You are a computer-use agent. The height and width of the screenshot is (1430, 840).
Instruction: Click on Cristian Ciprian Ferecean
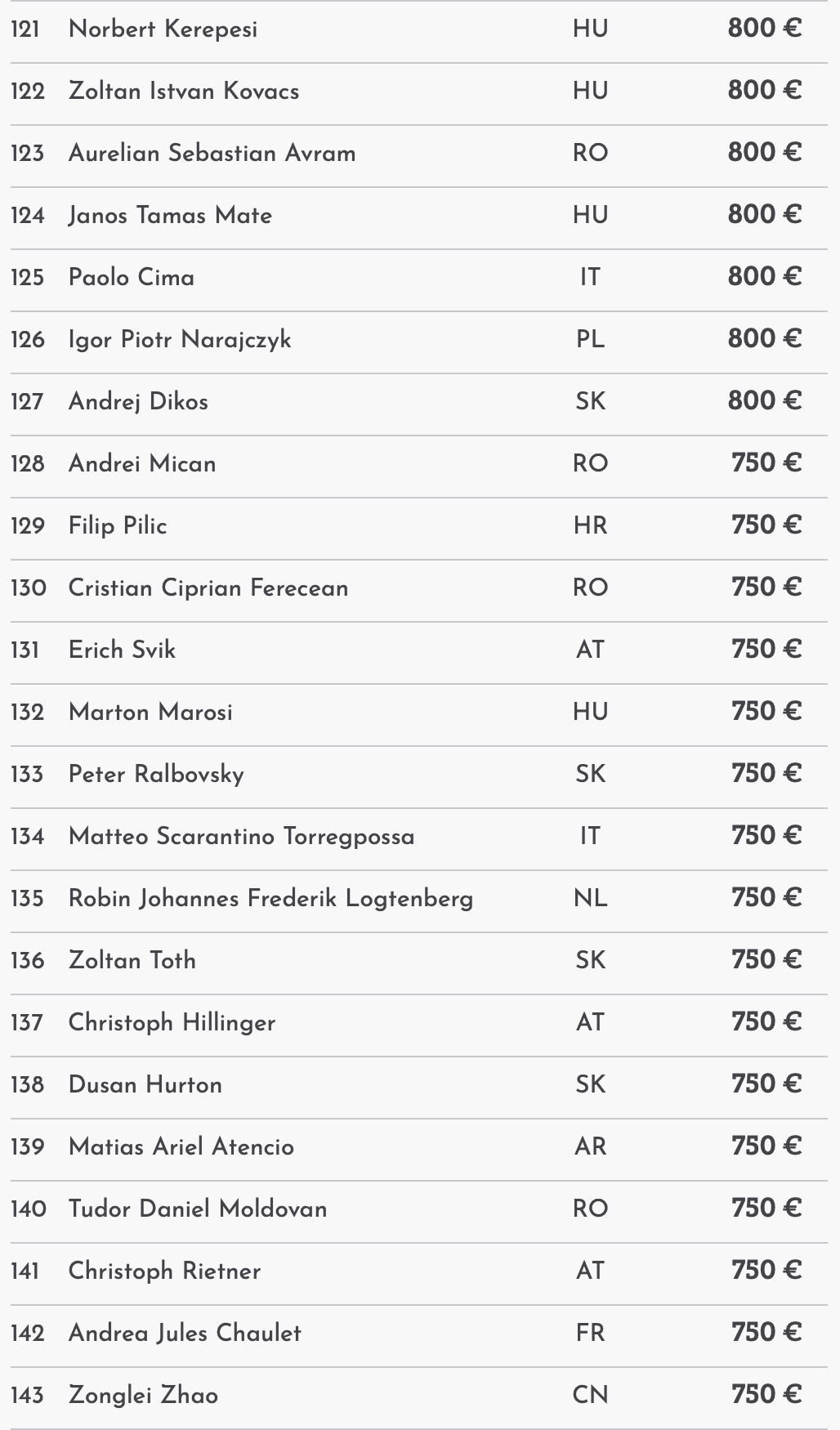click(208, 588)
